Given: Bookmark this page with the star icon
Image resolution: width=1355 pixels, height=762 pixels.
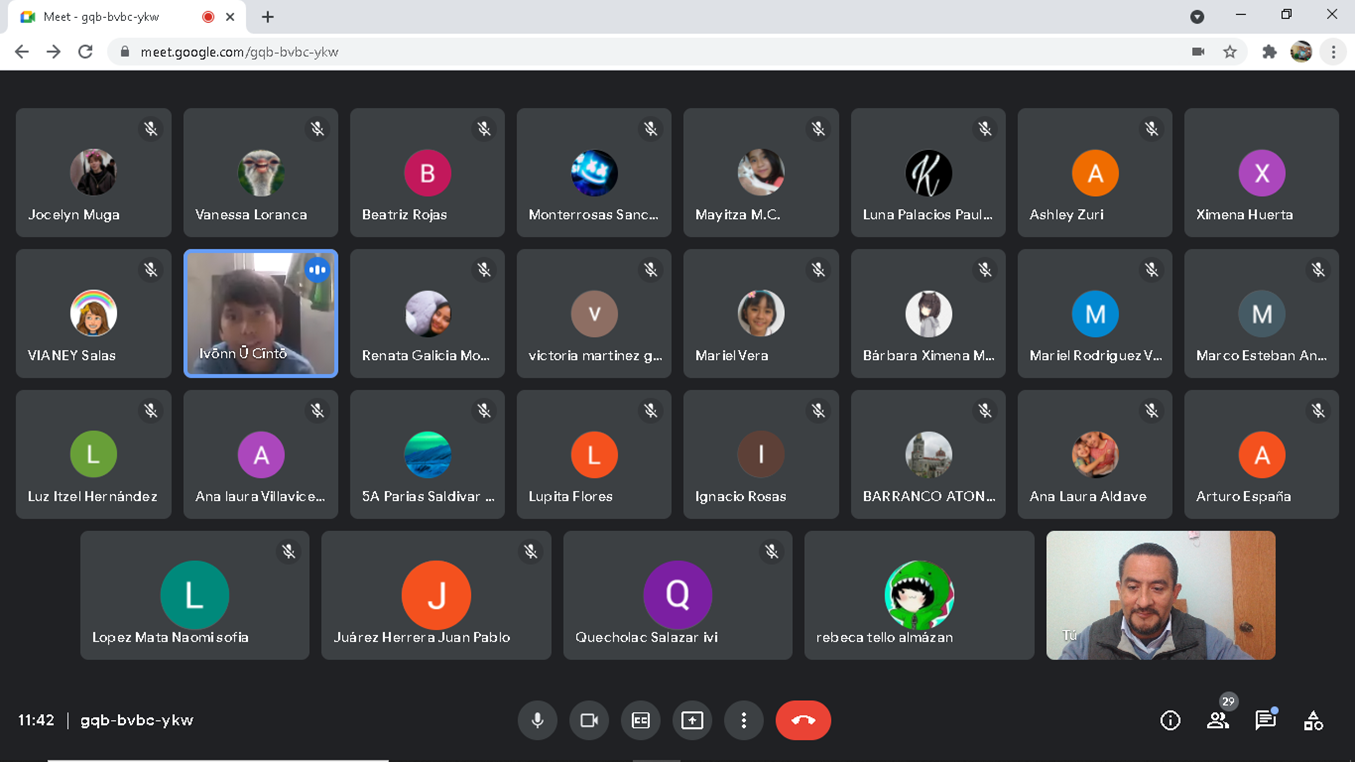Looking at the screenshot, I should 1230,52.
